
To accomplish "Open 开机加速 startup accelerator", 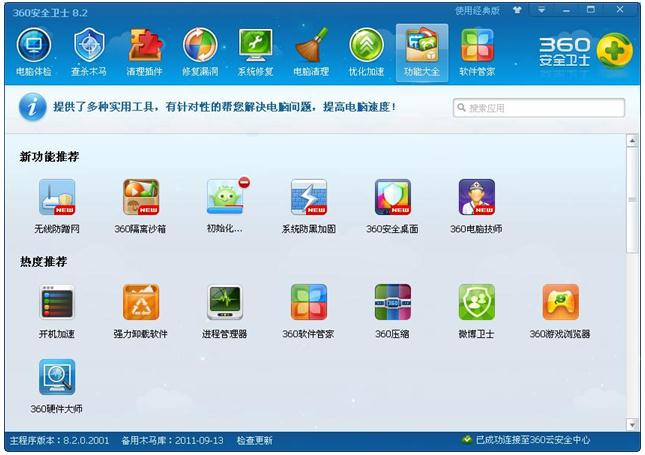I will coord(57,311).
